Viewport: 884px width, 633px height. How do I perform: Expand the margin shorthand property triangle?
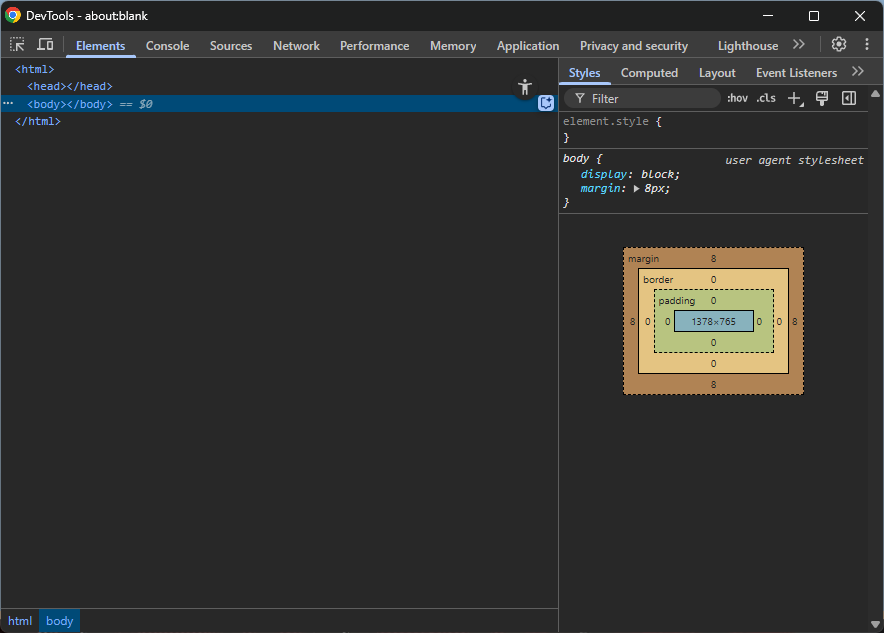point(636,188)
